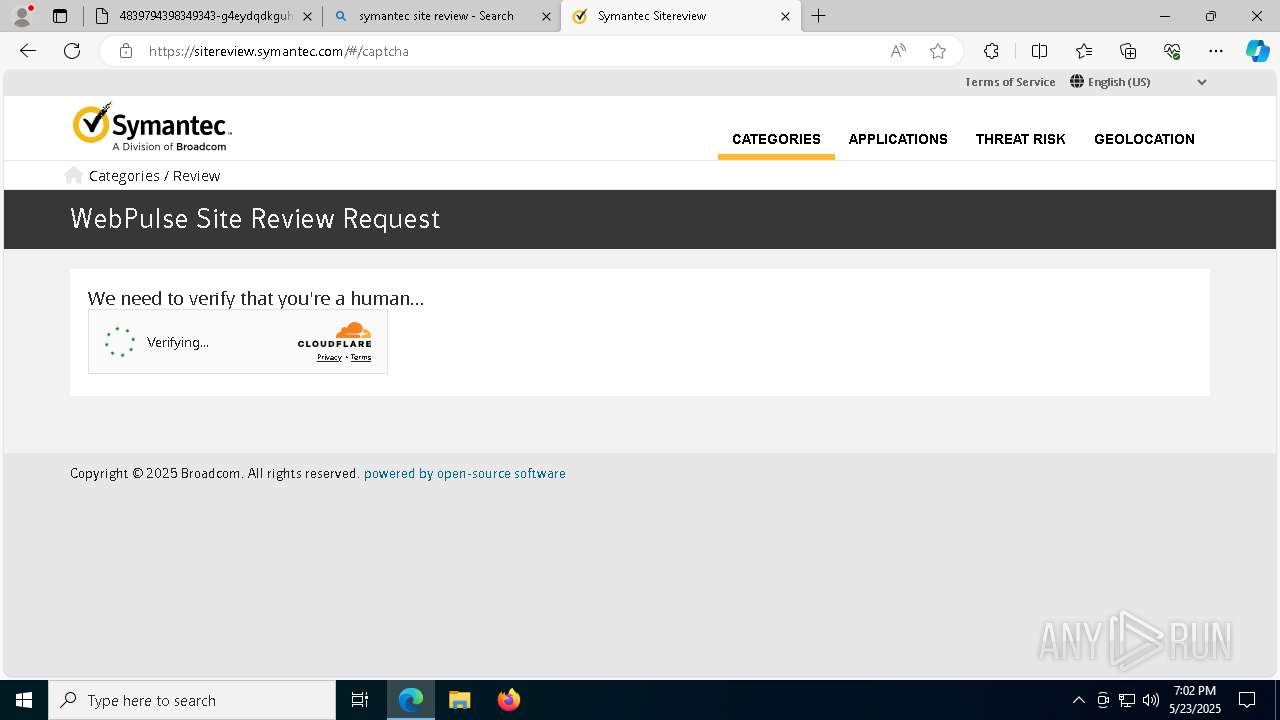1280x720 pixels.
Task: Open the Cloudflare Privacy link
Action: [329, 357]
